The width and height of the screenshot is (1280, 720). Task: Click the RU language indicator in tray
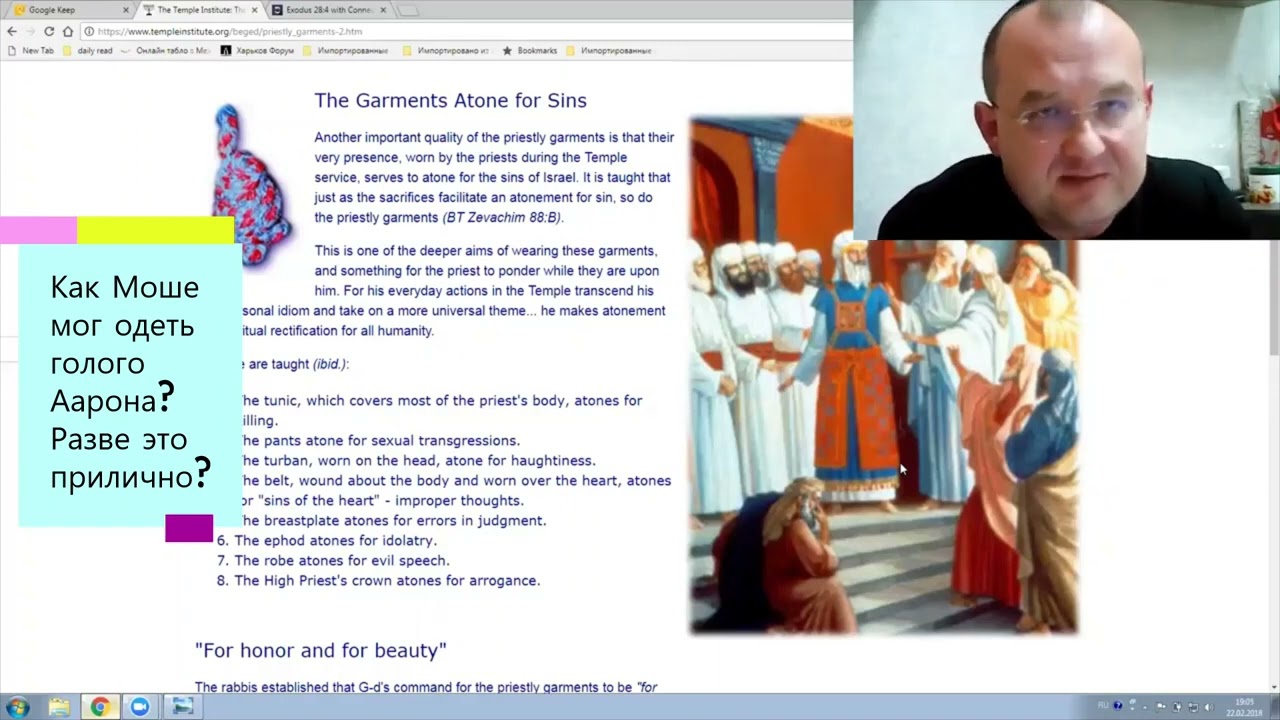1103,705
